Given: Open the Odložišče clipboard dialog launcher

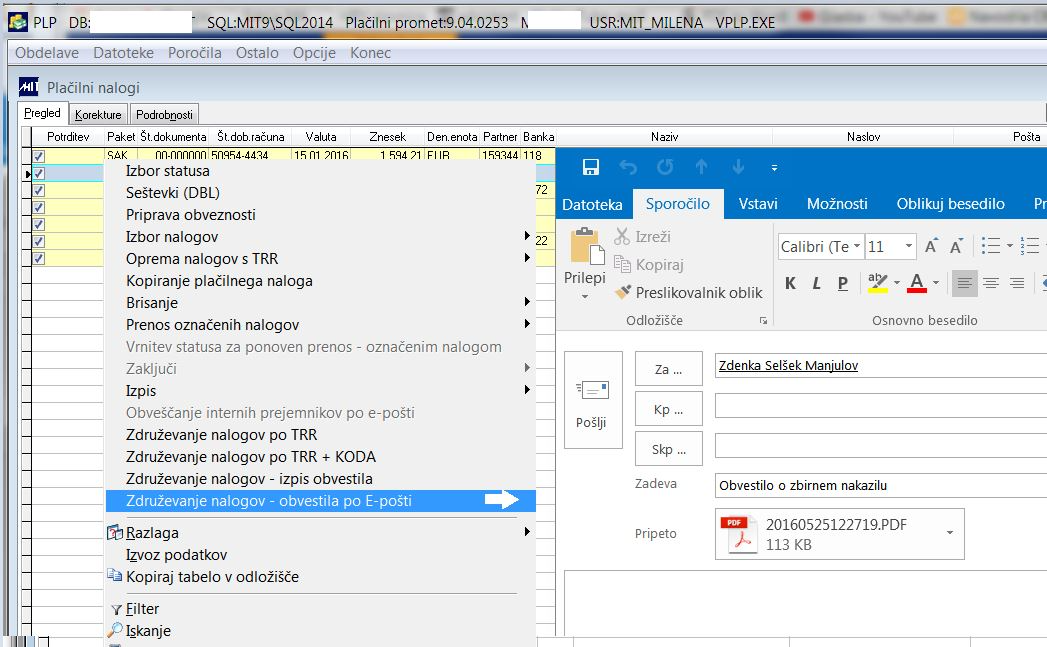Looking at the screenshot, I should 763,321.
